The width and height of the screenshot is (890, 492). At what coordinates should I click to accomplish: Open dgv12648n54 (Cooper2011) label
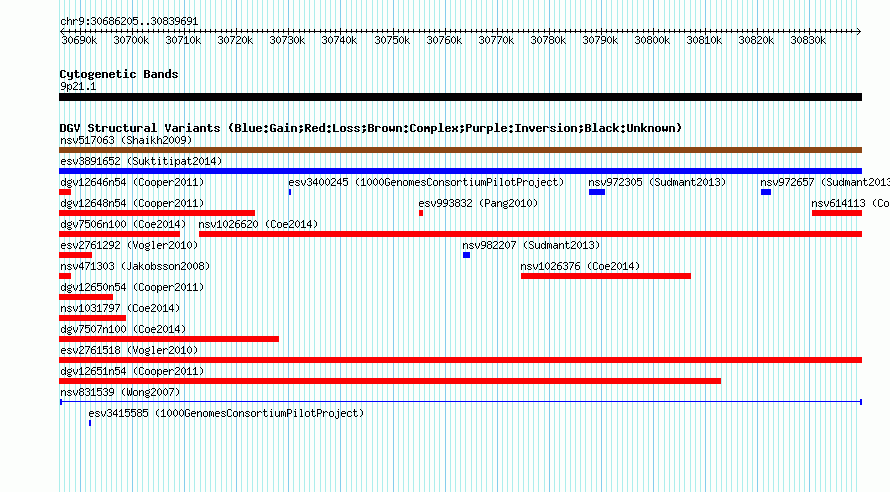[132, 203]
